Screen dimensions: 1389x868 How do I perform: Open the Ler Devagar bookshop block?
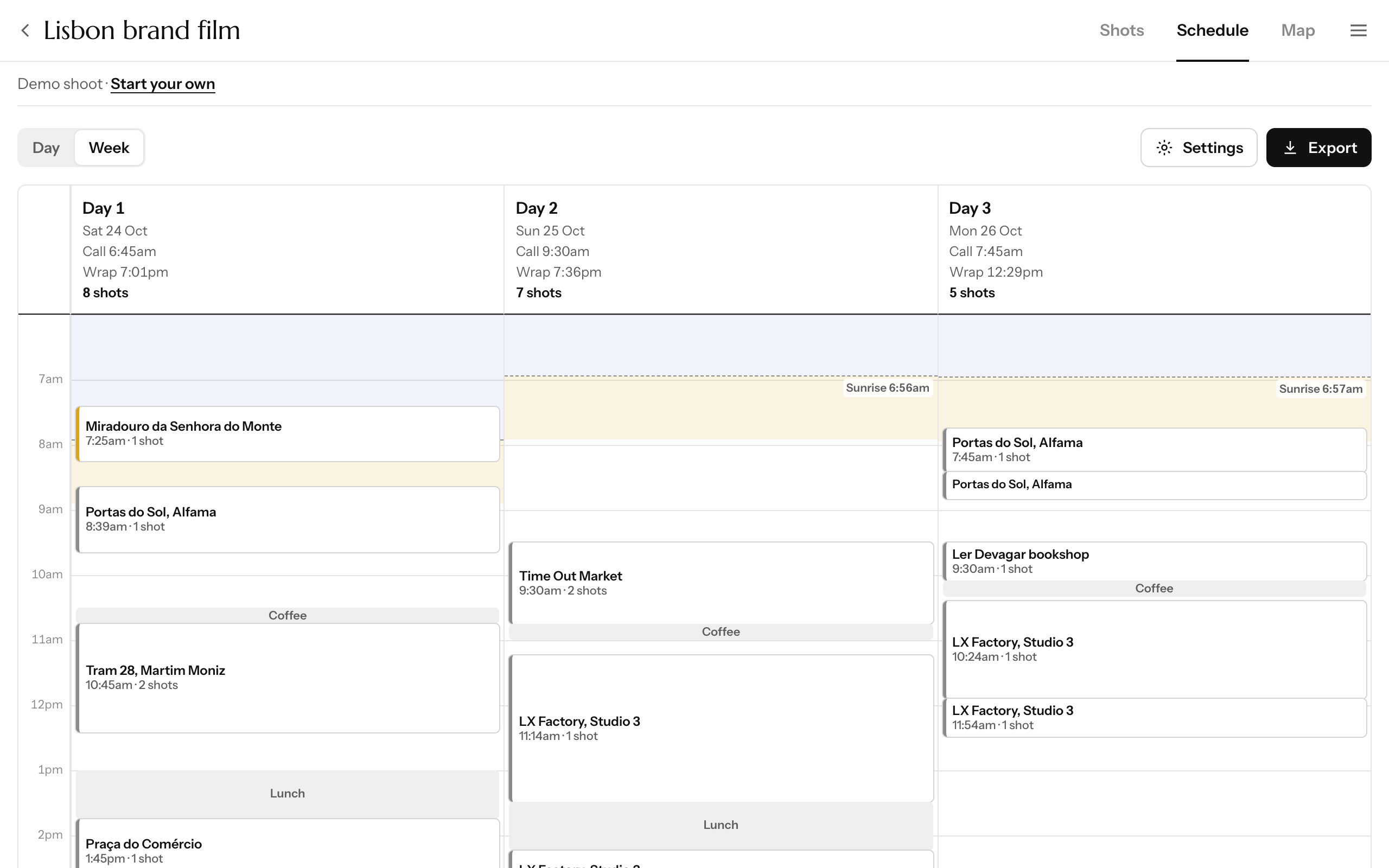pyautogui.click(x=1154, y=561)
